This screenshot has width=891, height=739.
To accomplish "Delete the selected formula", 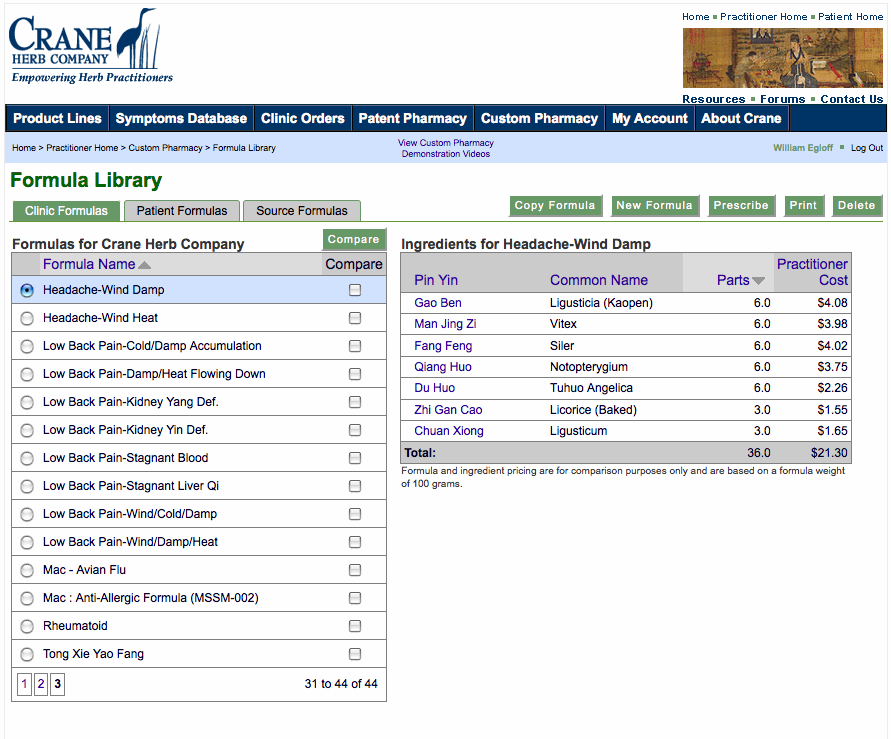I will pyautogui.click(x=856, y=206).
